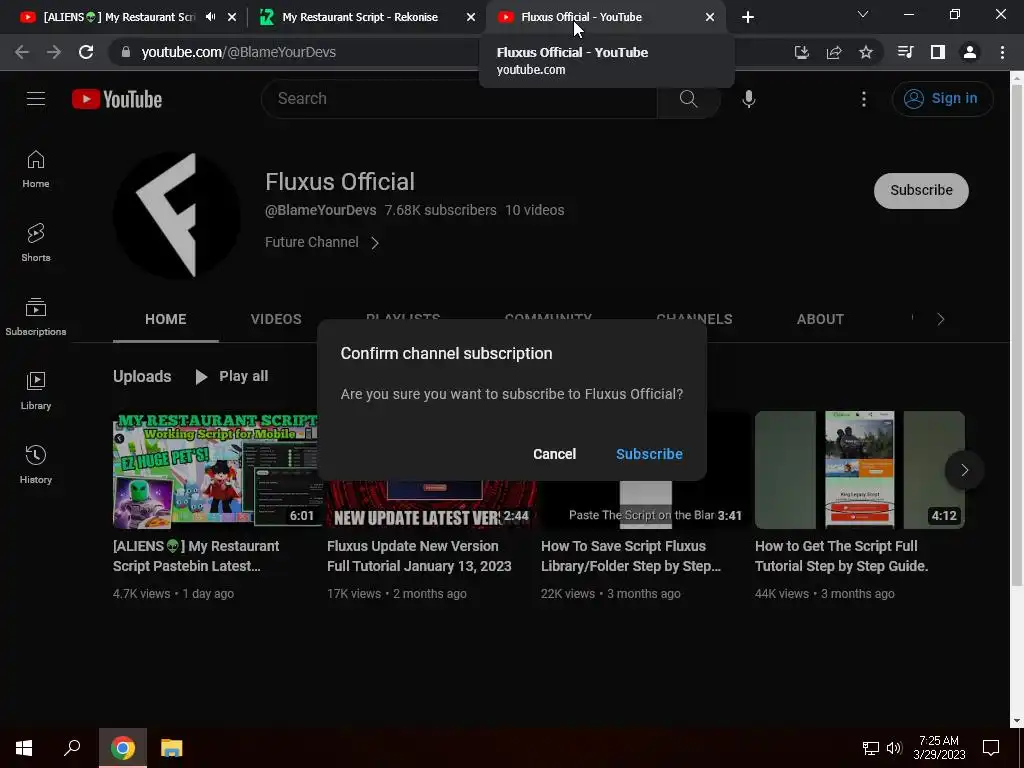
Task: Open ALIENS My Restaurant Script Pastebin title
Action: click(x=196, y=556)
